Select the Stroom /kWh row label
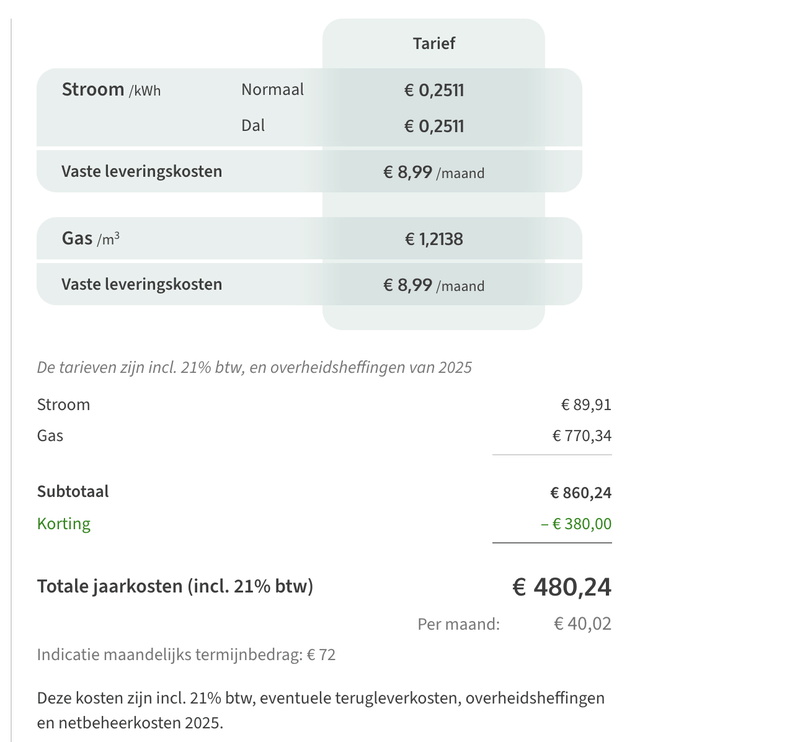 tap(111, 90)
